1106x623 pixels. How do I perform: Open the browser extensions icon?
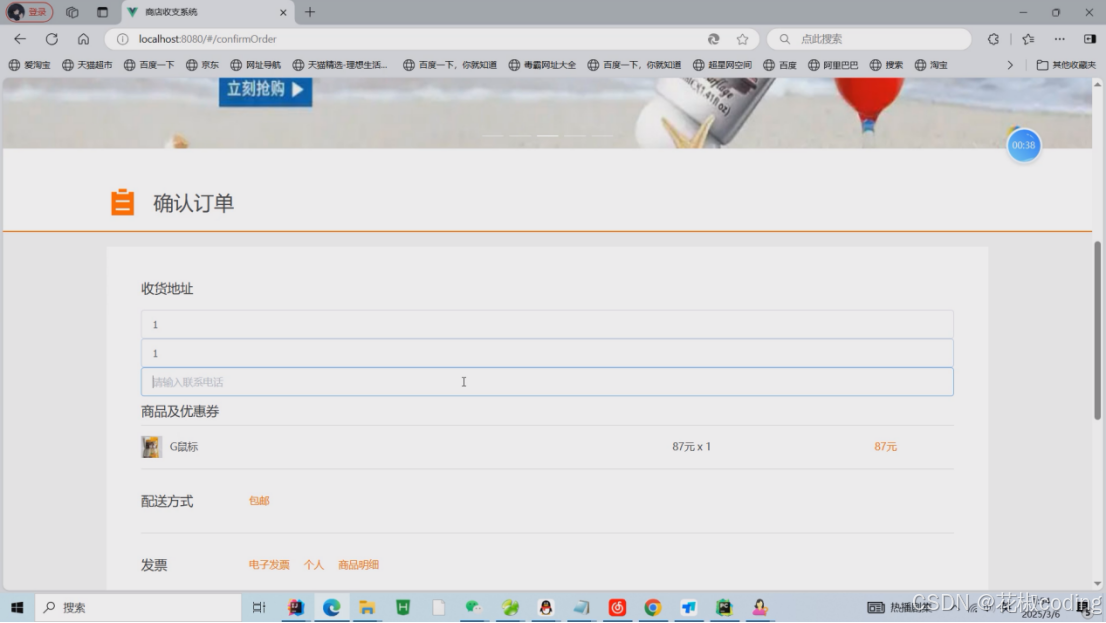click(x=993, y=39)
